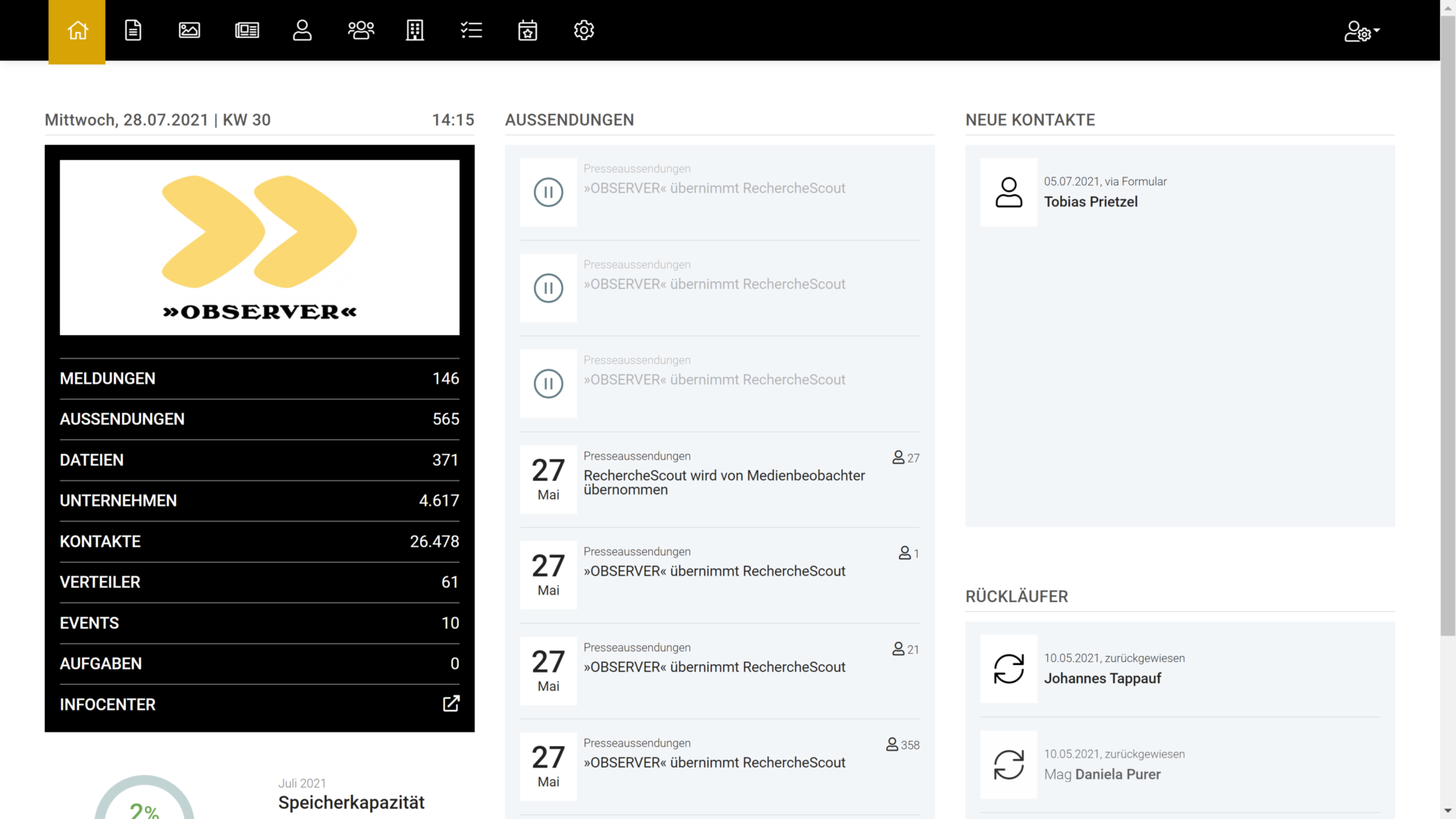Viewport: 1456px width, 819px height.
Task: Click the first paused Aussendung pause icon
Action: (x=548, y=192)
